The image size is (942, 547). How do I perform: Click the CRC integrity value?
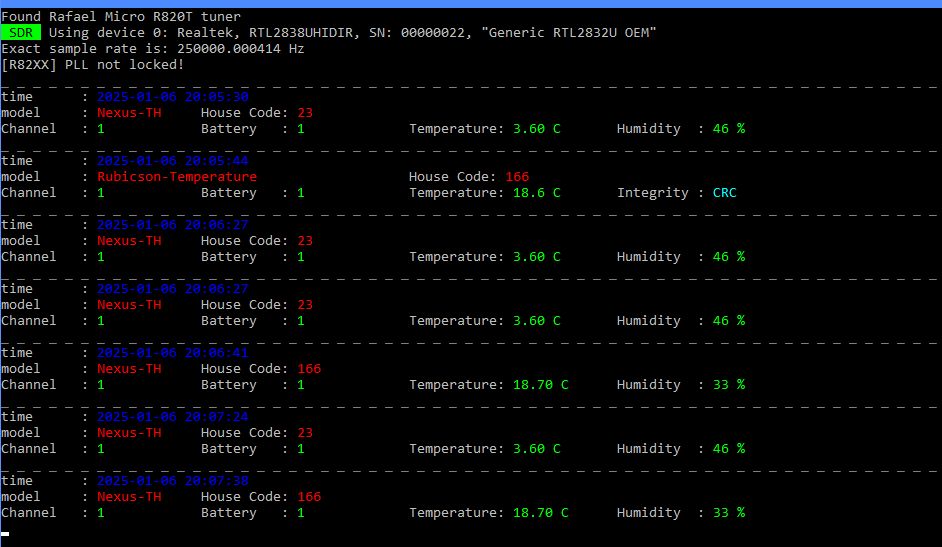[724, 193]
